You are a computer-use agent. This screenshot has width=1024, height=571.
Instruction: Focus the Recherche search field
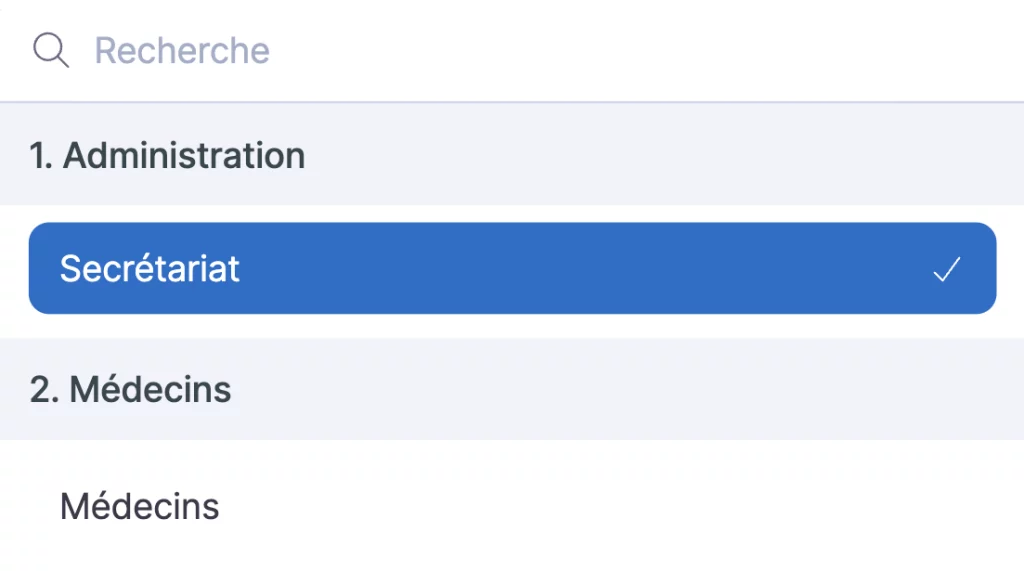click(x=500, y=50)
